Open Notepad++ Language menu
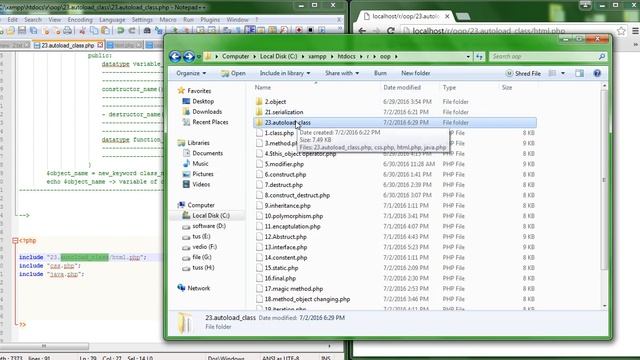 tap(112, 20)
